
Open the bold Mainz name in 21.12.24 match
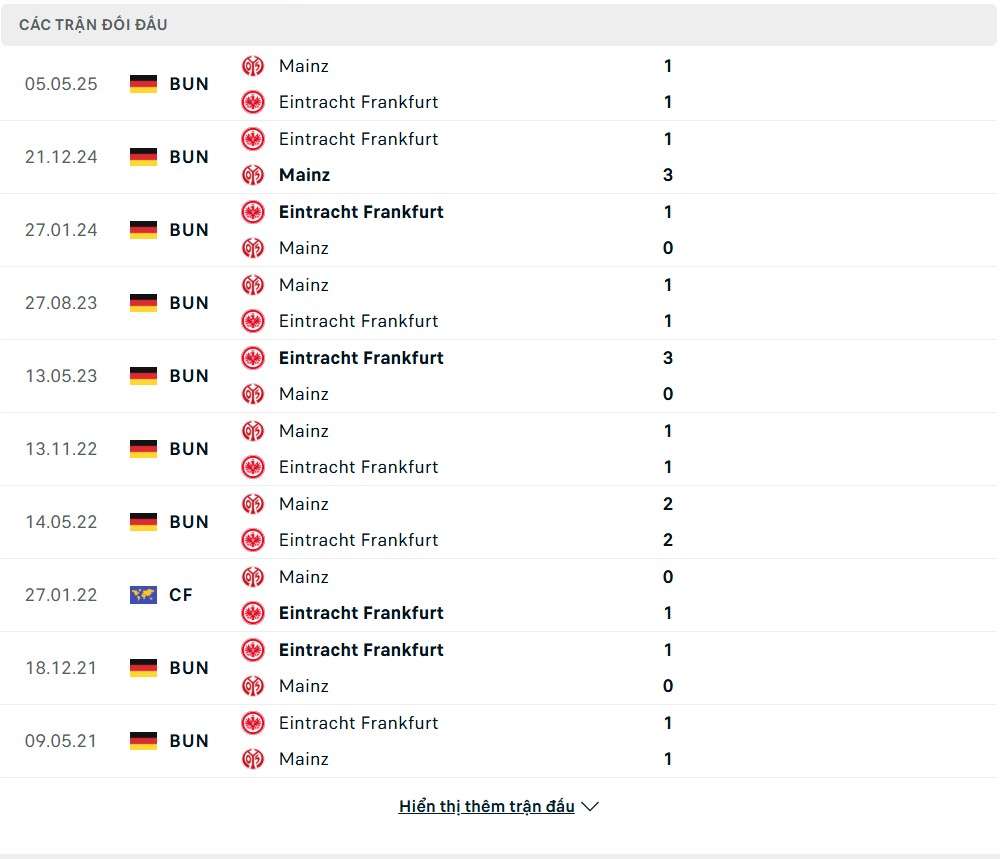pos(304,175)
